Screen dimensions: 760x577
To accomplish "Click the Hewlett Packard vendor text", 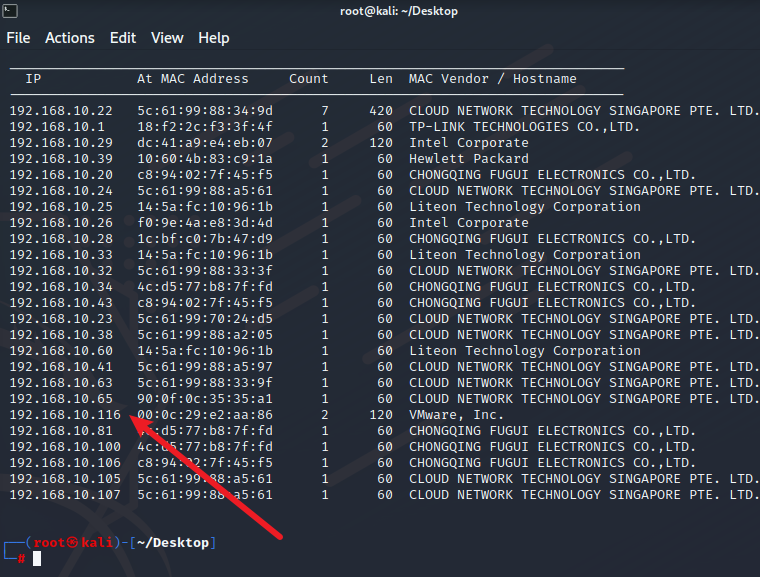I will [469, 159].
